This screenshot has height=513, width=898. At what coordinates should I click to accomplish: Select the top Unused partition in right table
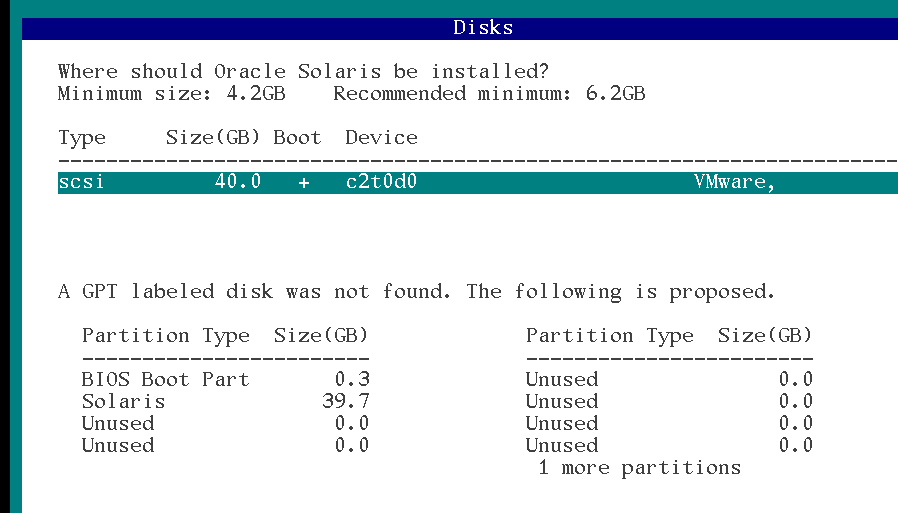(x=562, y=380)
